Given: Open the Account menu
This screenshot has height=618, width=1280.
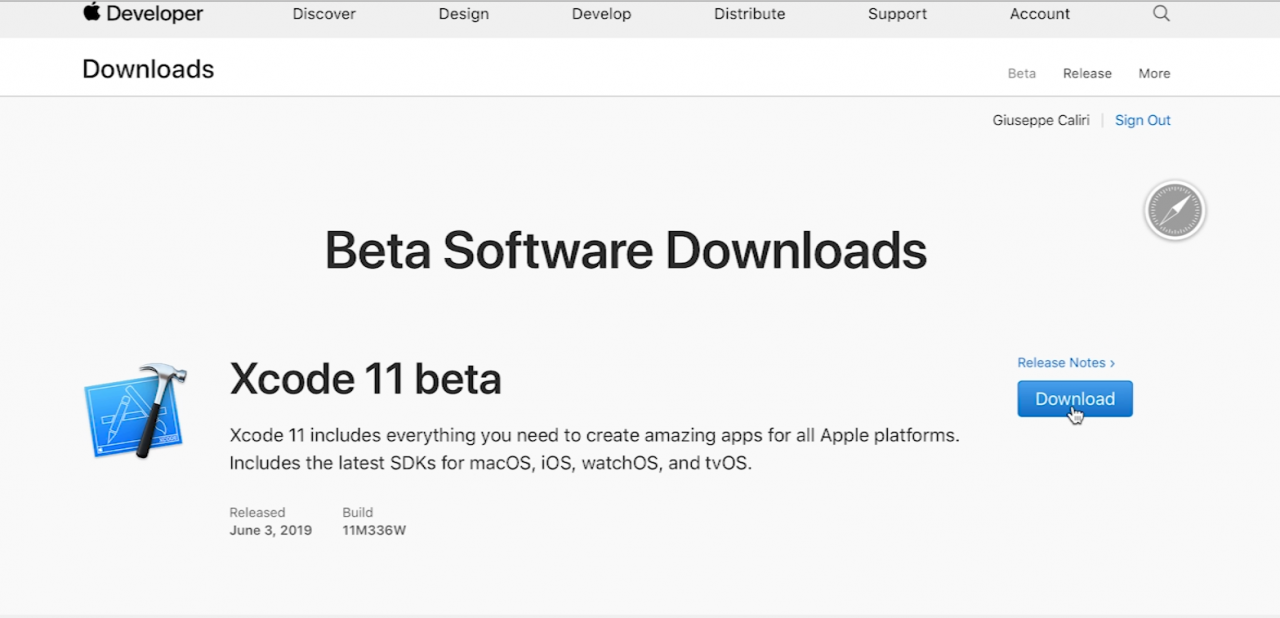Looking at the screenshot, I should coord(1040,14).
